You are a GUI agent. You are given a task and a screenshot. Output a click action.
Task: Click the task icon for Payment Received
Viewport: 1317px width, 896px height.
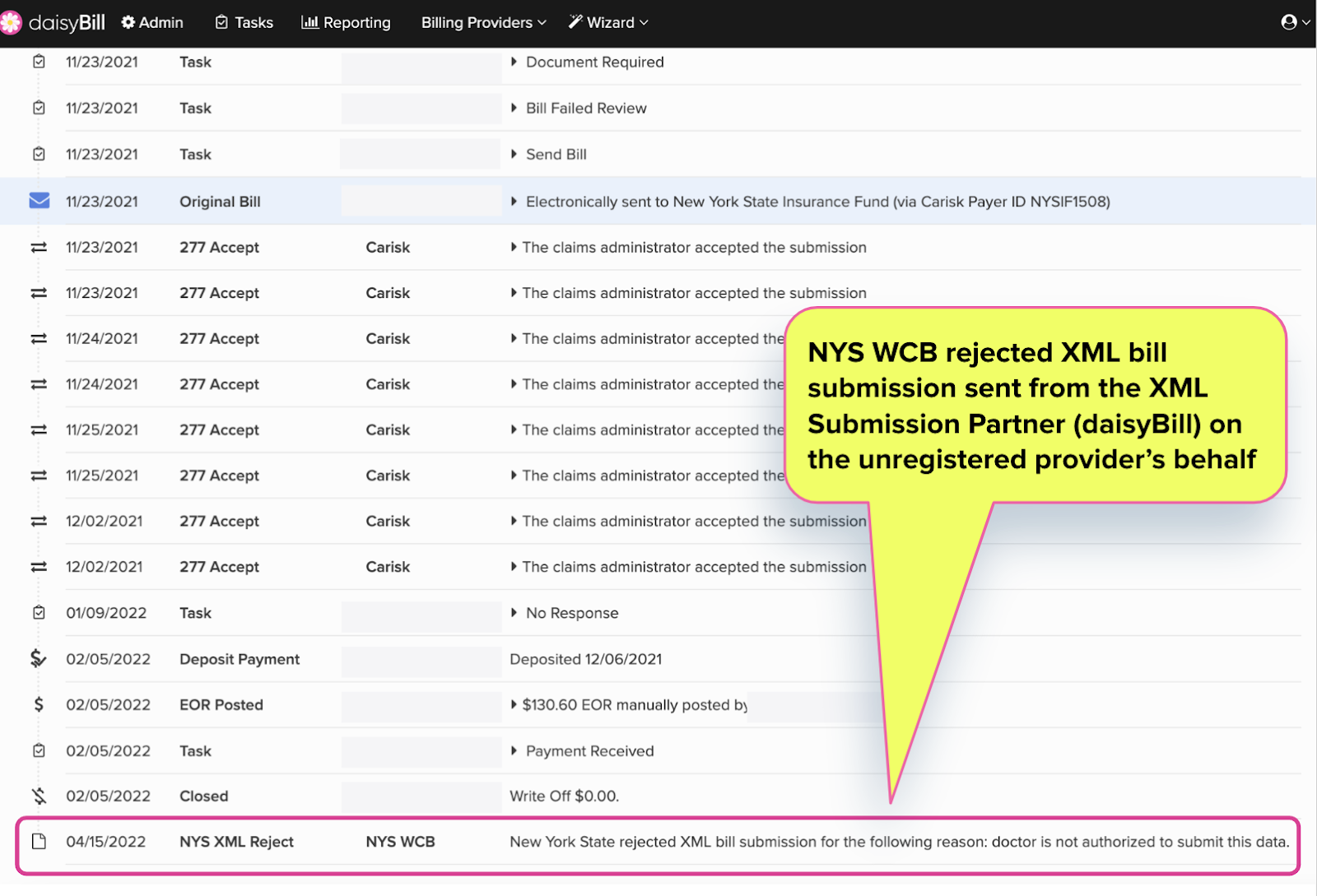coord(39,750)
